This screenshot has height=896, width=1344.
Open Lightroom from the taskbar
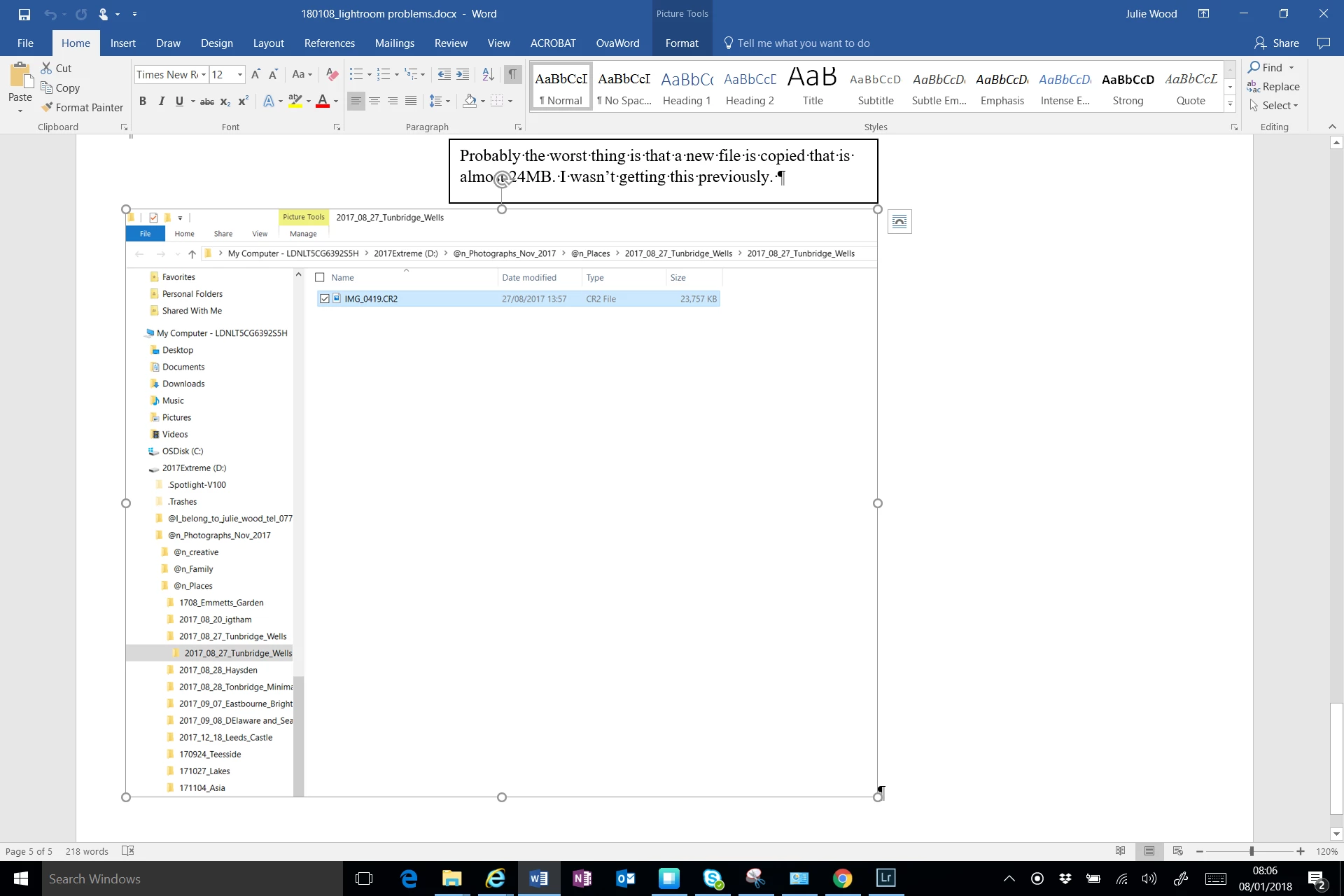[885, 878]
